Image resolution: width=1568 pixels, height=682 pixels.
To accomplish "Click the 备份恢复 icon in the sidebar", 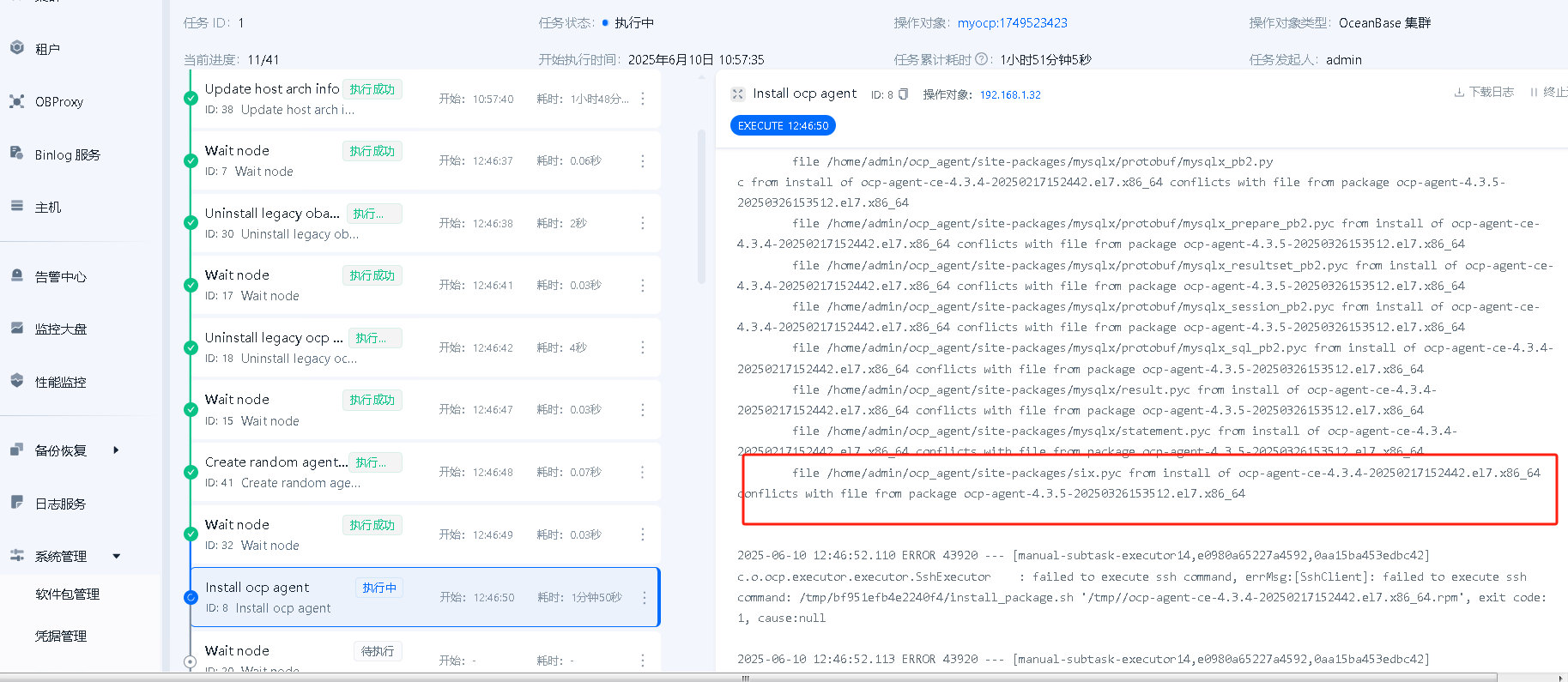I will click(17, 450).
